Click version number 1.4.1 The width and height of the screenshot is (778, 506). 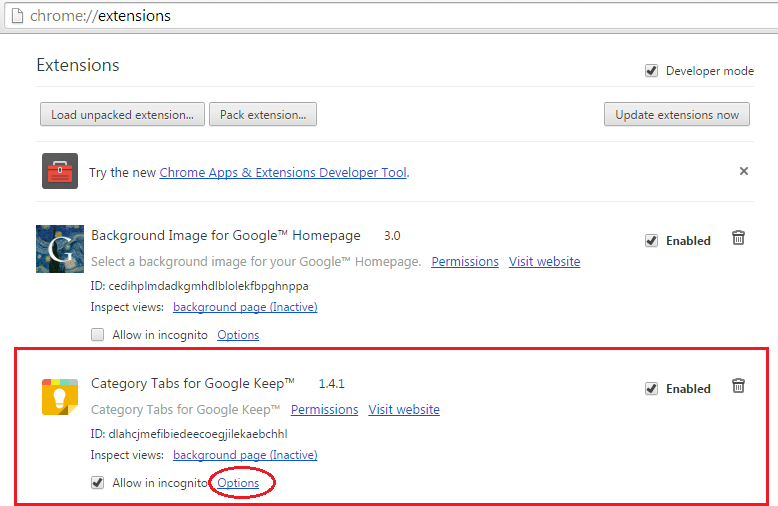[331, 383]
